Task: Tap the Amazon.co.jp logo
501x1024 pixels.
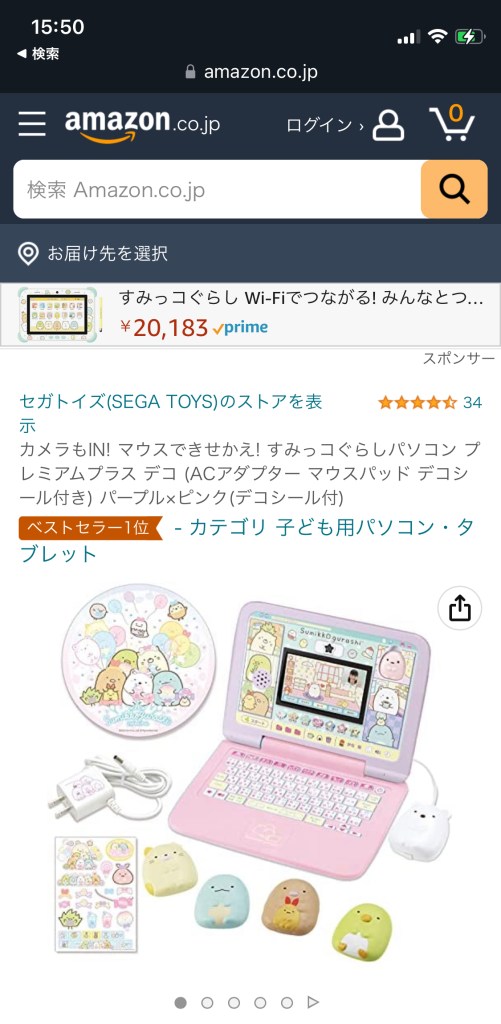Action: pyautogui.click(x=142, y=124)
